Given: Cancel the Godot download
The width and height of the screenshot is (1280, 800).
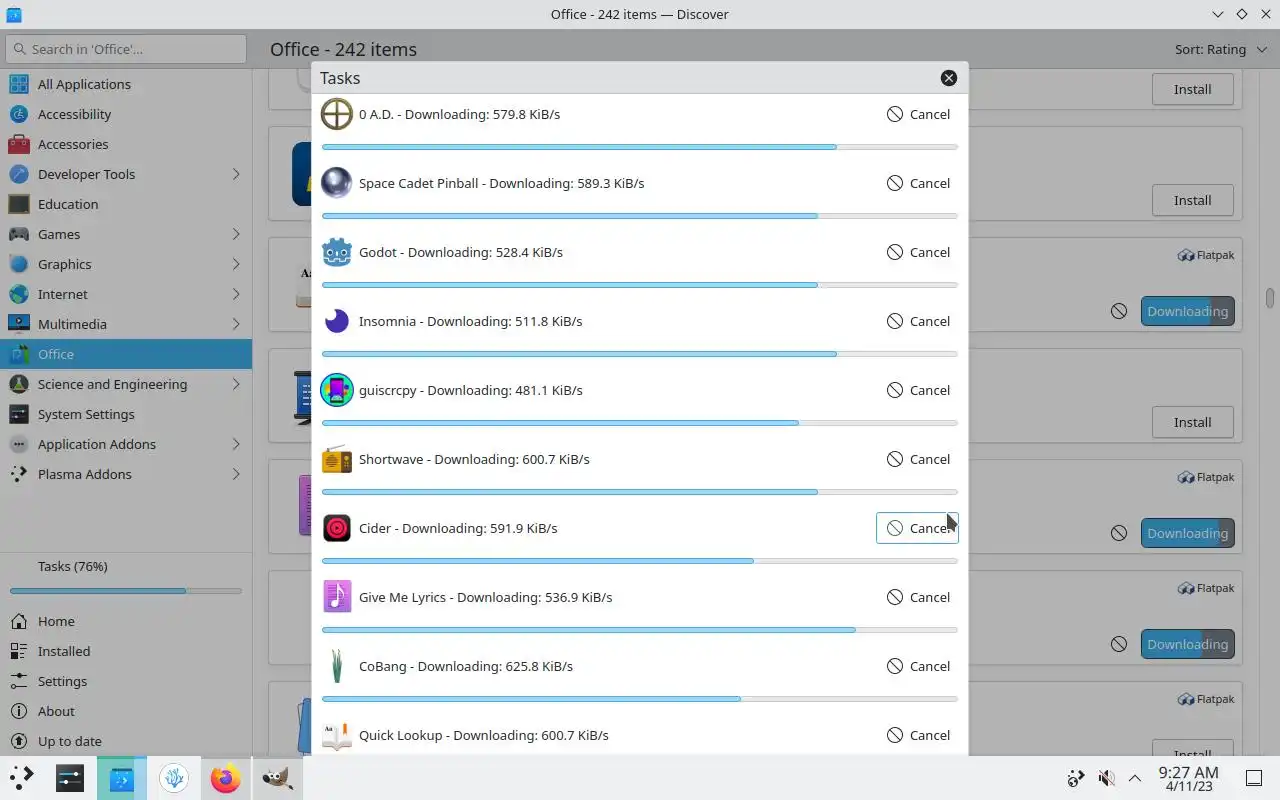Looking at the screenshot, I should coord(918,252).
